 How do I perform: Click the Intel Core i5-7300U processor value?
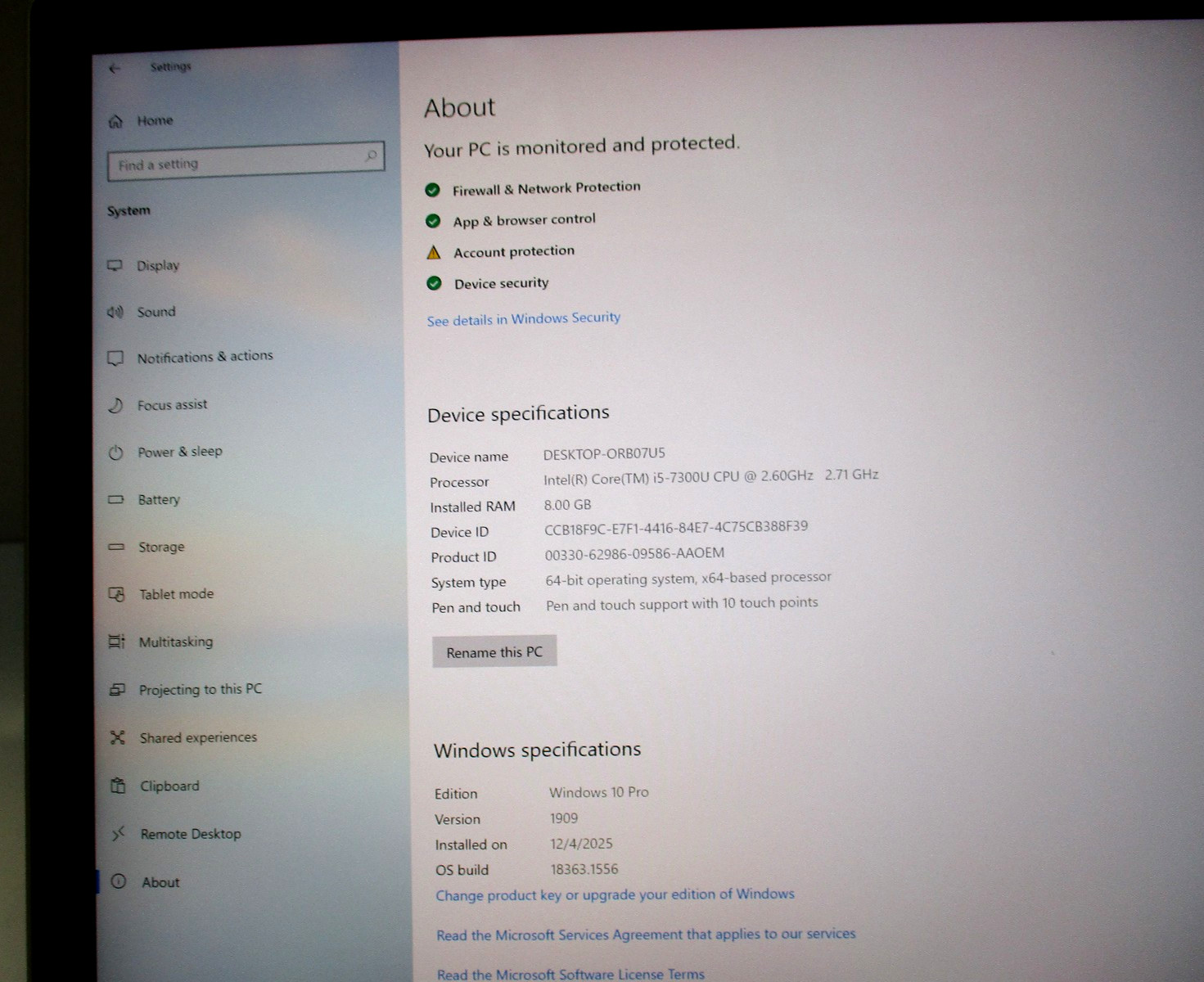click(x=710, y=476)
